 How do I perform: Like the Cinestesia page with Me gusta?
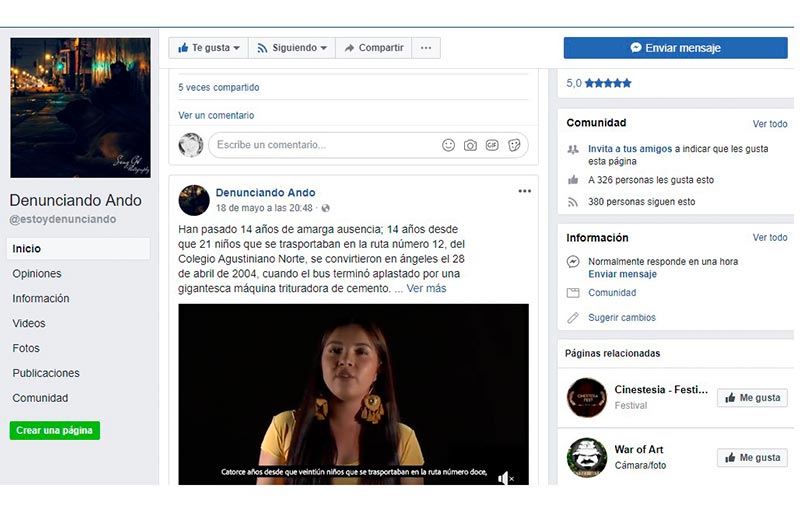752,398
